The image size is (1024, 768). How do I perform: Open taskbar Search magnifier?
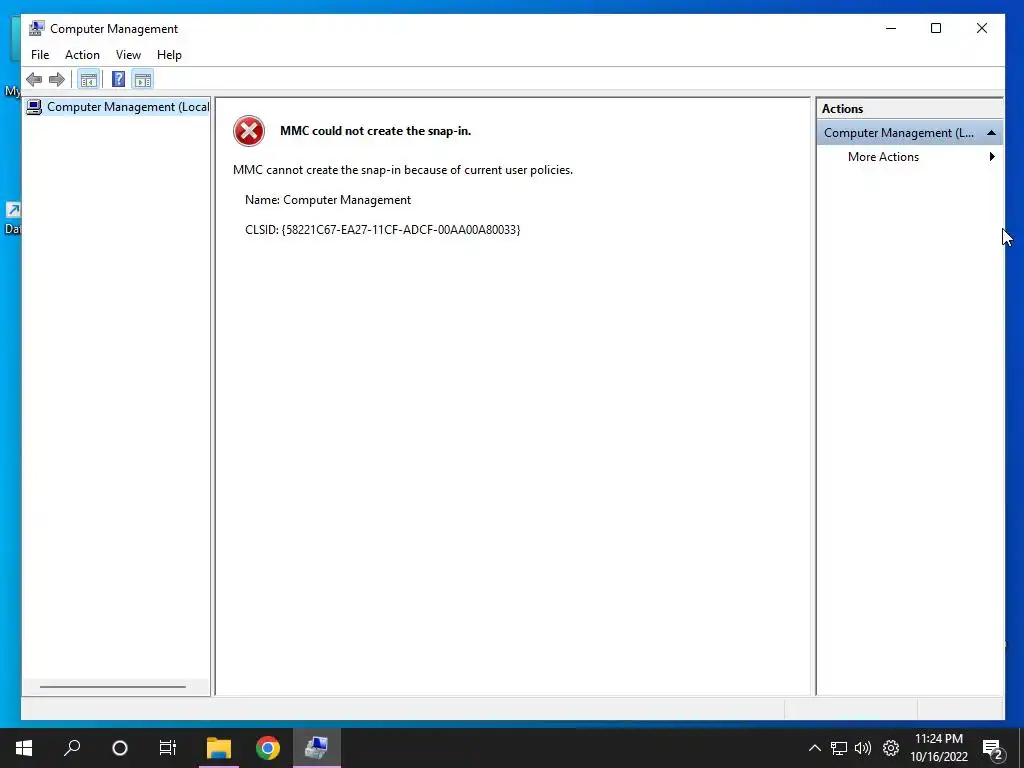coord(72,748)
